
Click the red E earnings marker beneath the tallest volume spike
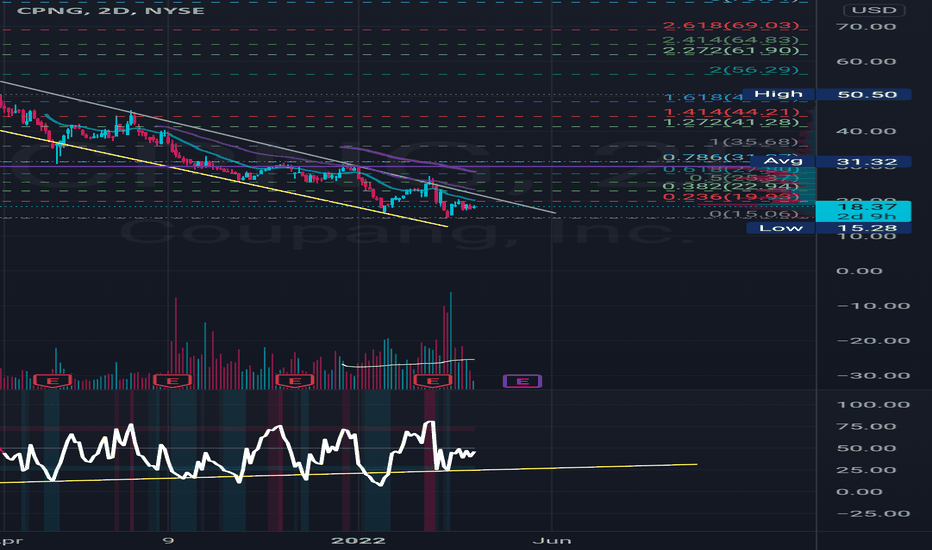coord(433,381)
